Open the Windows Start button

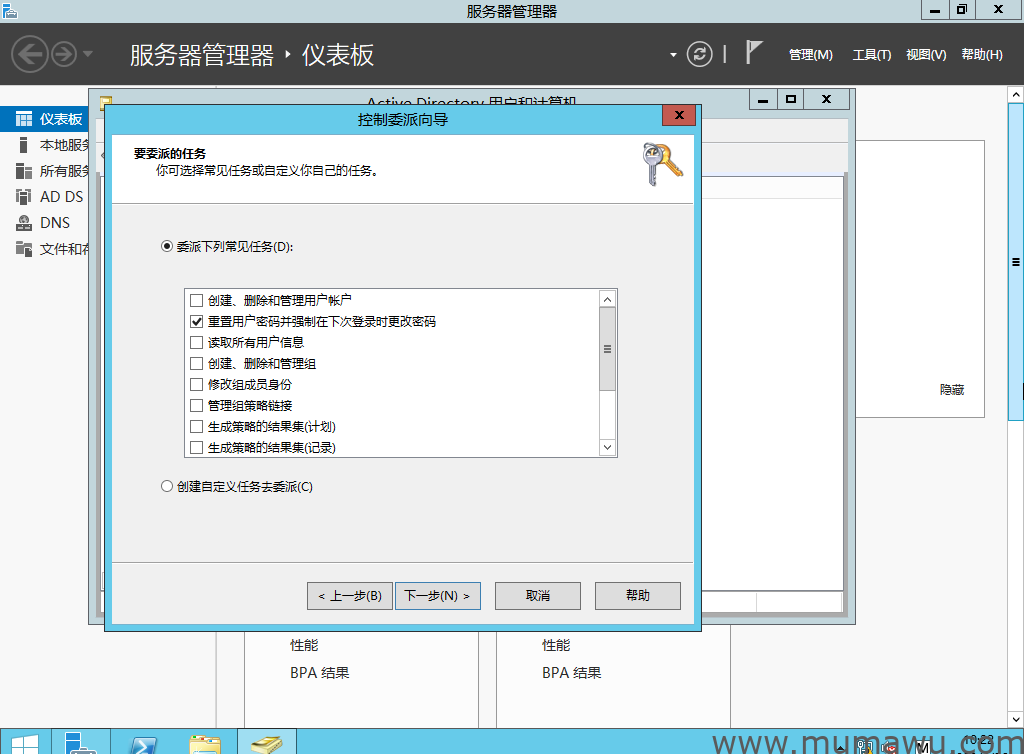click(24, 742)
